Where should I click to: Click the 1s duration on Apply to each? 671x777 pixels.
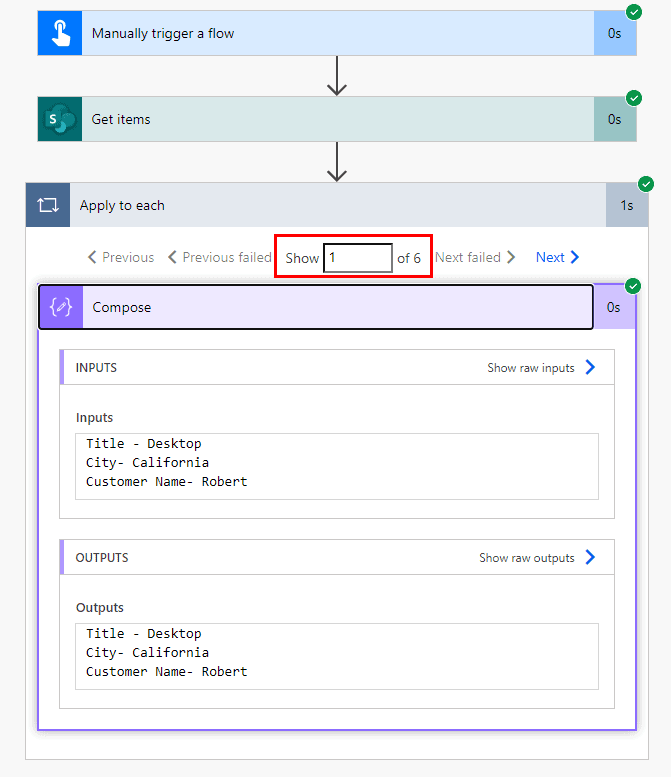pyautogui.click(x=627, y=205)
